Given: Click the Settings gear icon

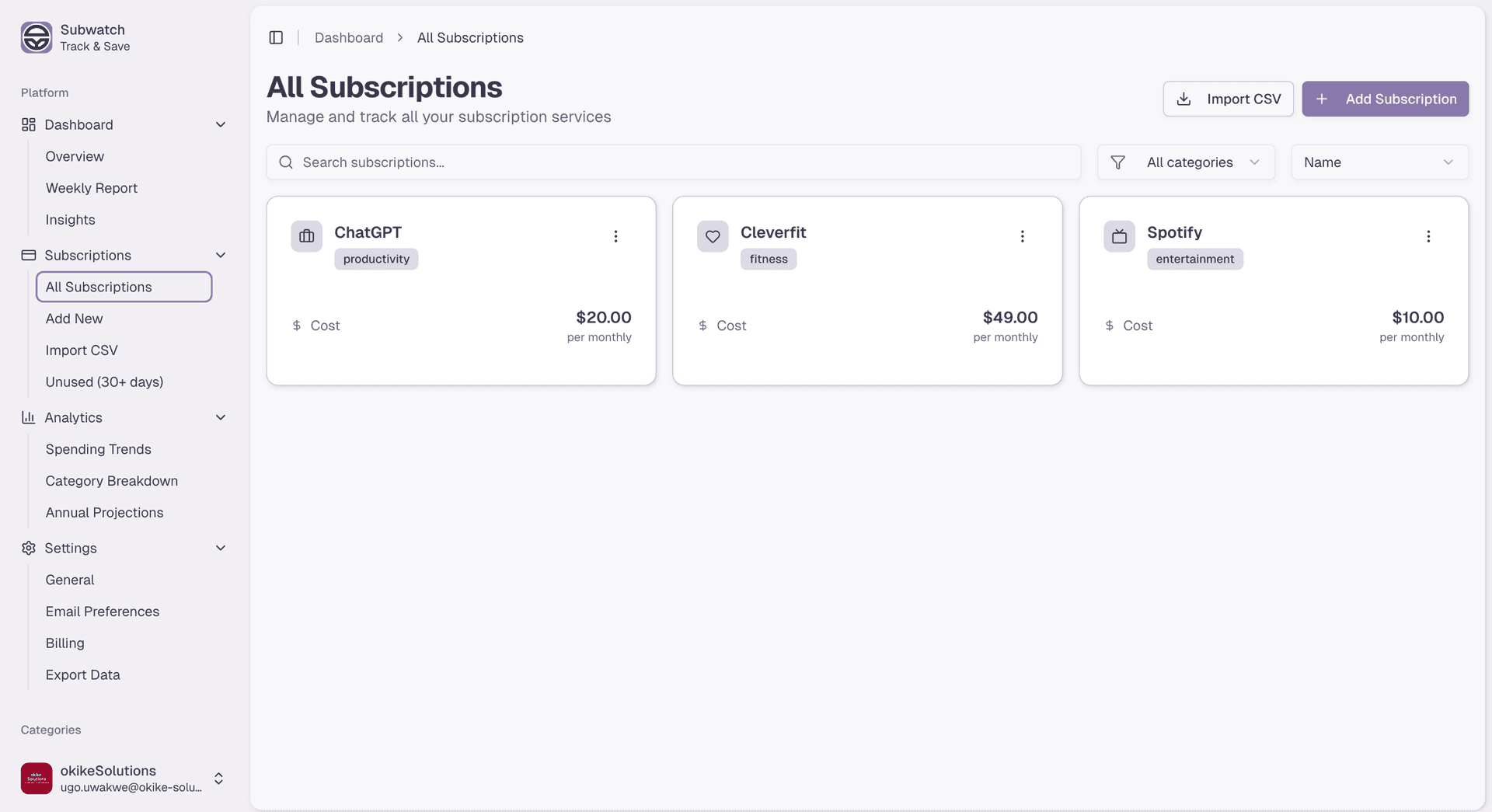Looking at the screenshot, I should pos(28,548).
